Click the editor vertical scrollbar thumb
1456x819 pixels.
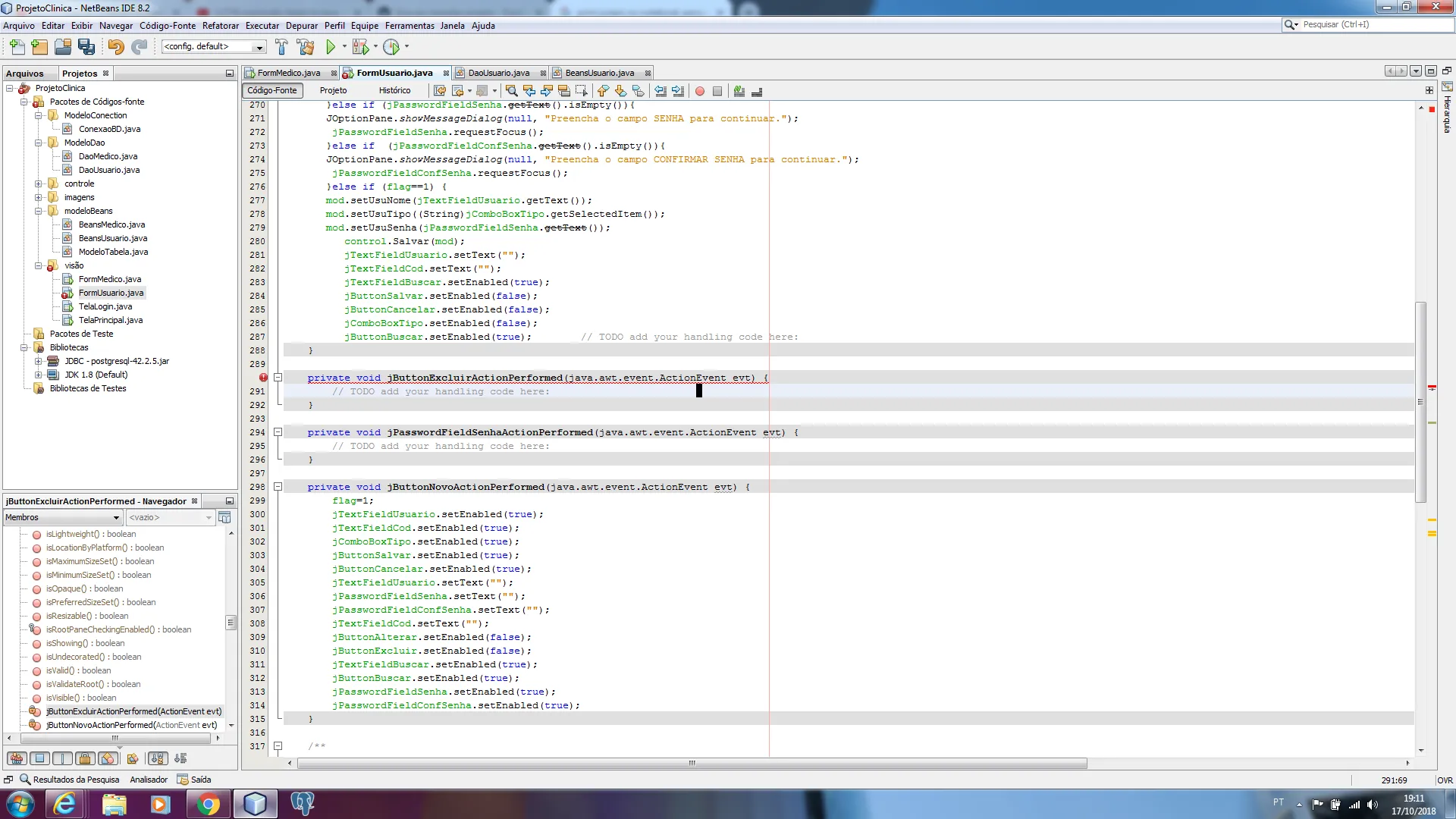pyautogui.click(x=1421, y=402)
